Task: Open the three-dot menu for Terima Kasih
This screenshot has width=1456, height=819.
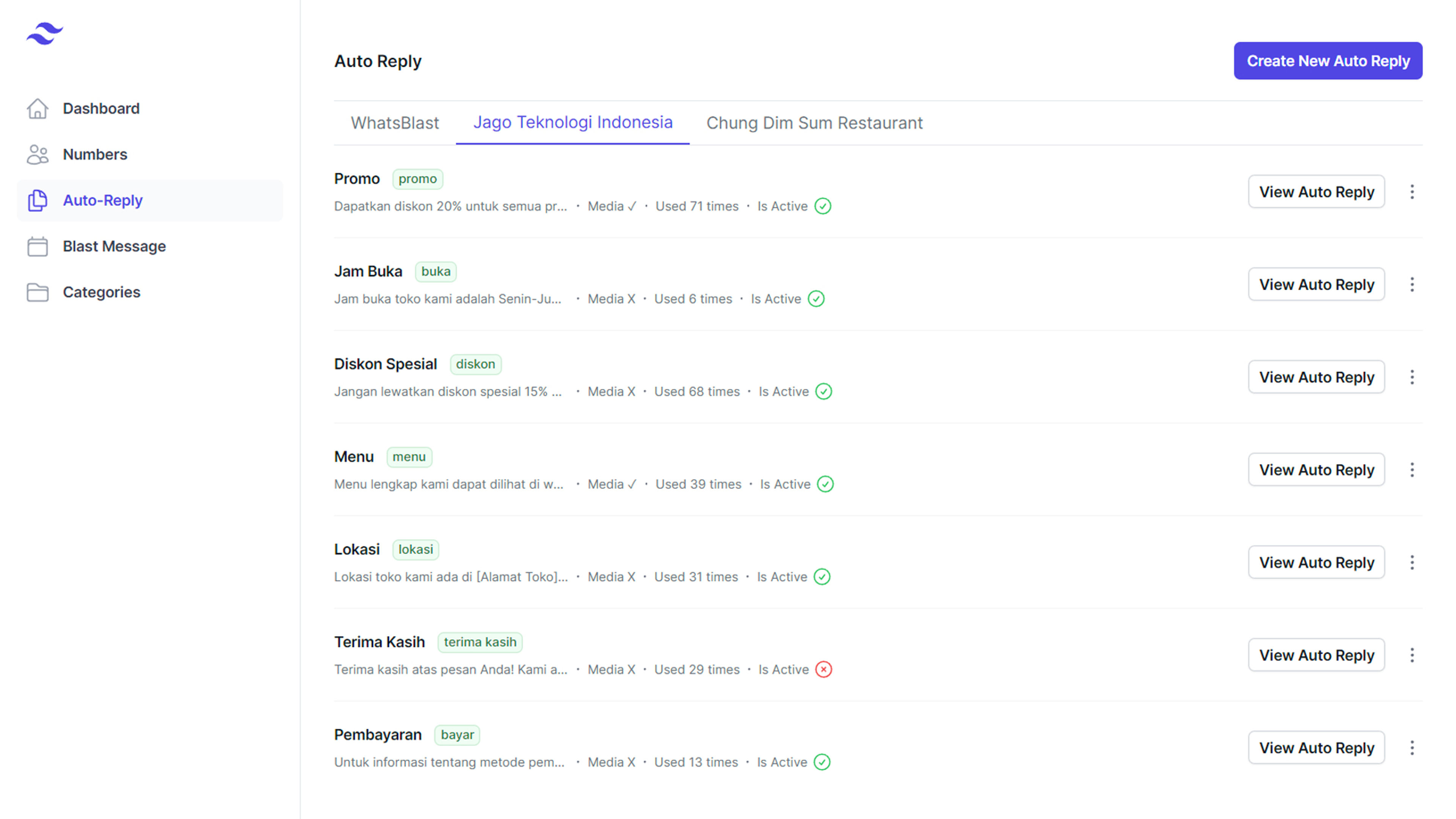Action: (x=1412, y=655)
